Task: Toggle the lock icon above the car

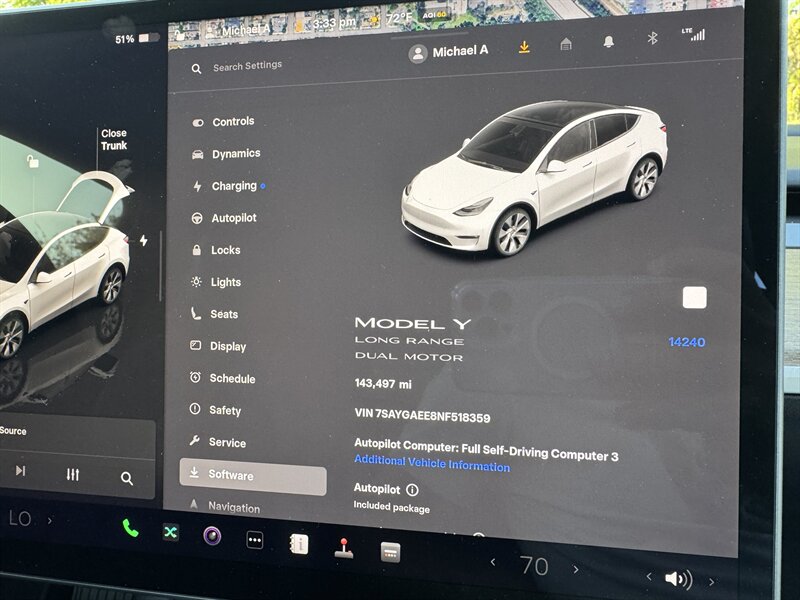Action: coord(33,161)
